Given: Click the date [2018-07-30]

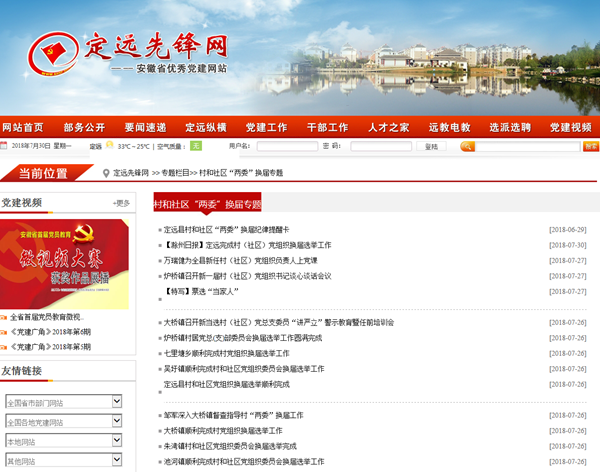Looking at the screenshot, I should (568, 245).
